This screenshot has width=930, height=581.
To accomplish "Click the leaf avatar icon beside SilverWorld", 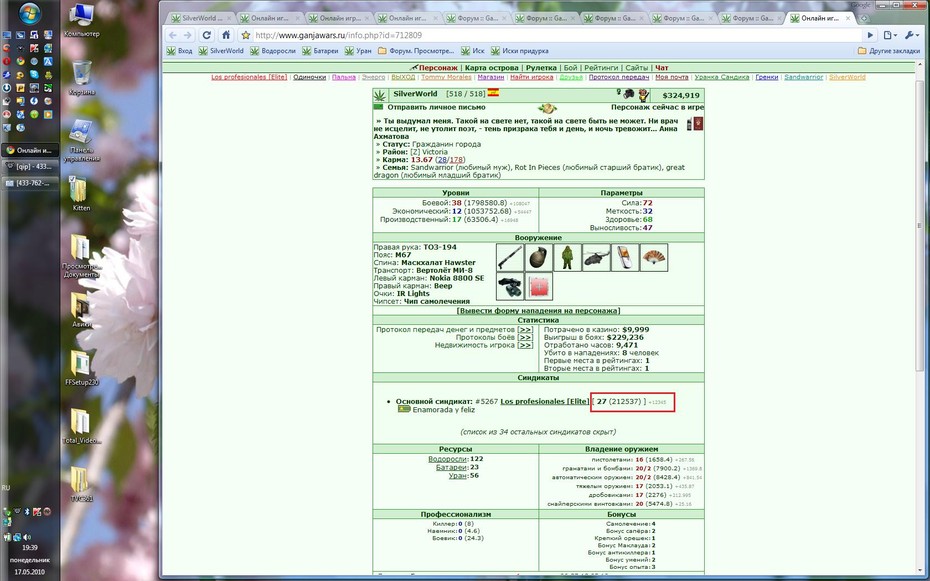I will point(380,95).
